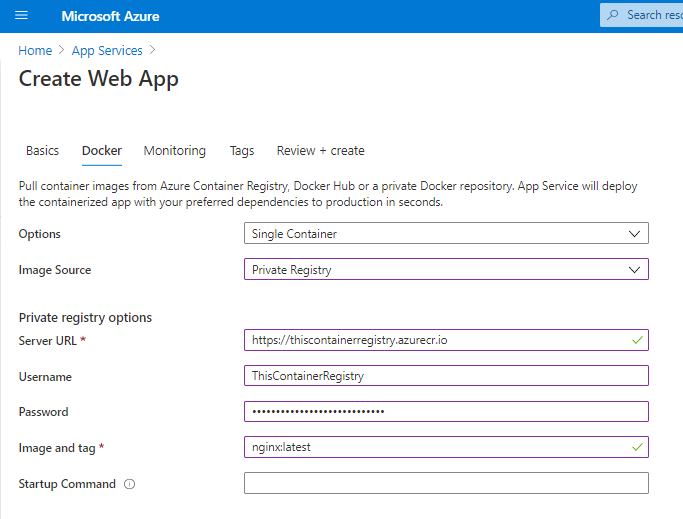This screenshot has height=519, width=683.
Task: Switch to the Basics tab
Action: click(x=42, y=151)
